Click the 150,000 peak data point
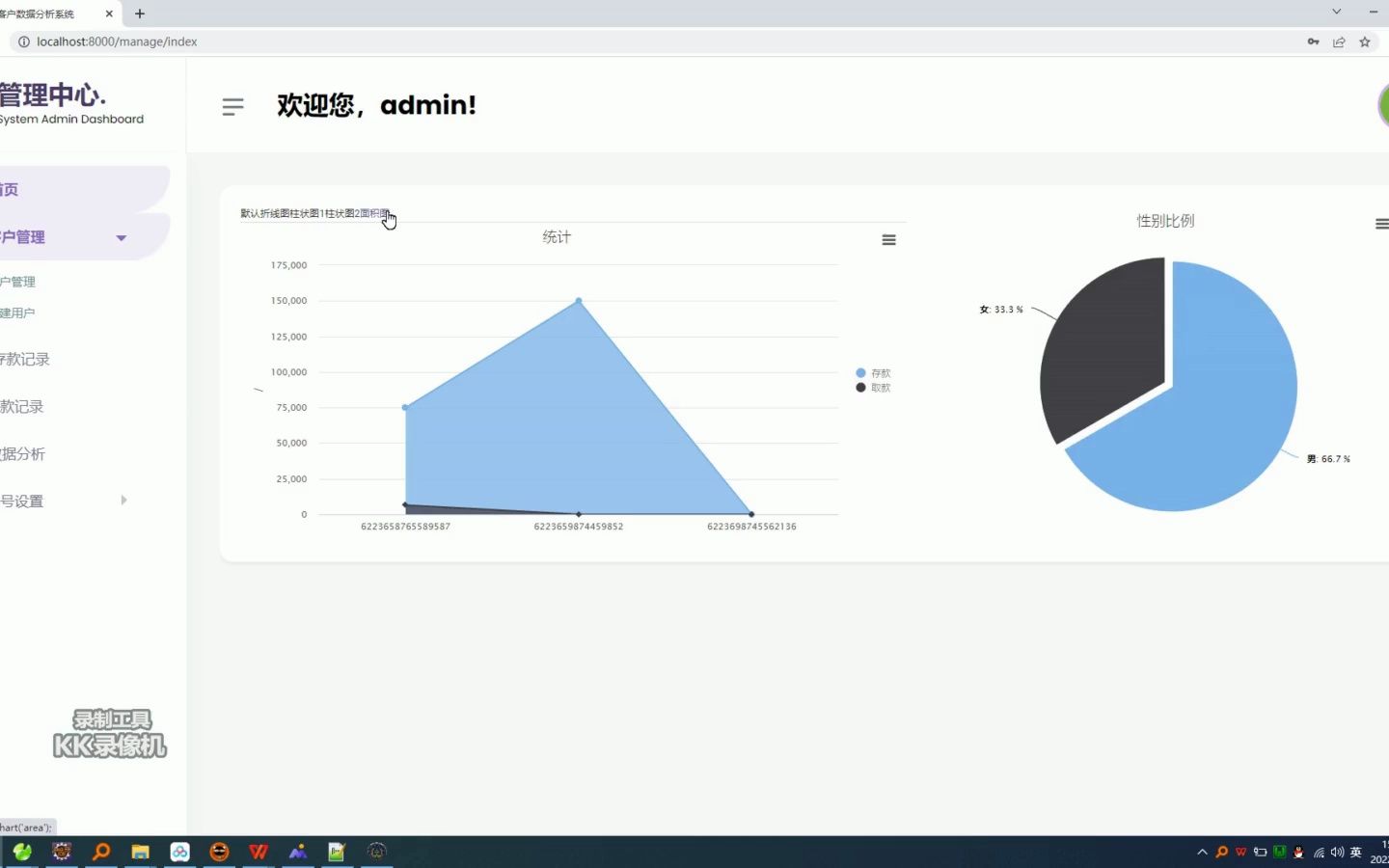The image size is (1389, 868). 579,301
